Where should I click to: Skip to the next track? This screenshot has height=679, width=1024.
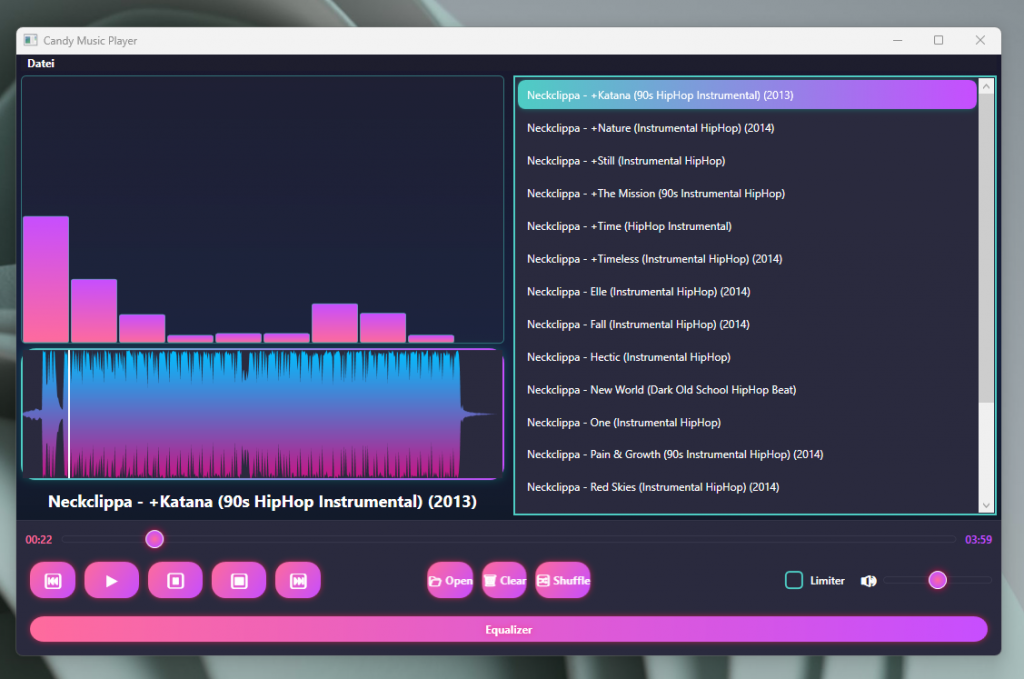298,580
